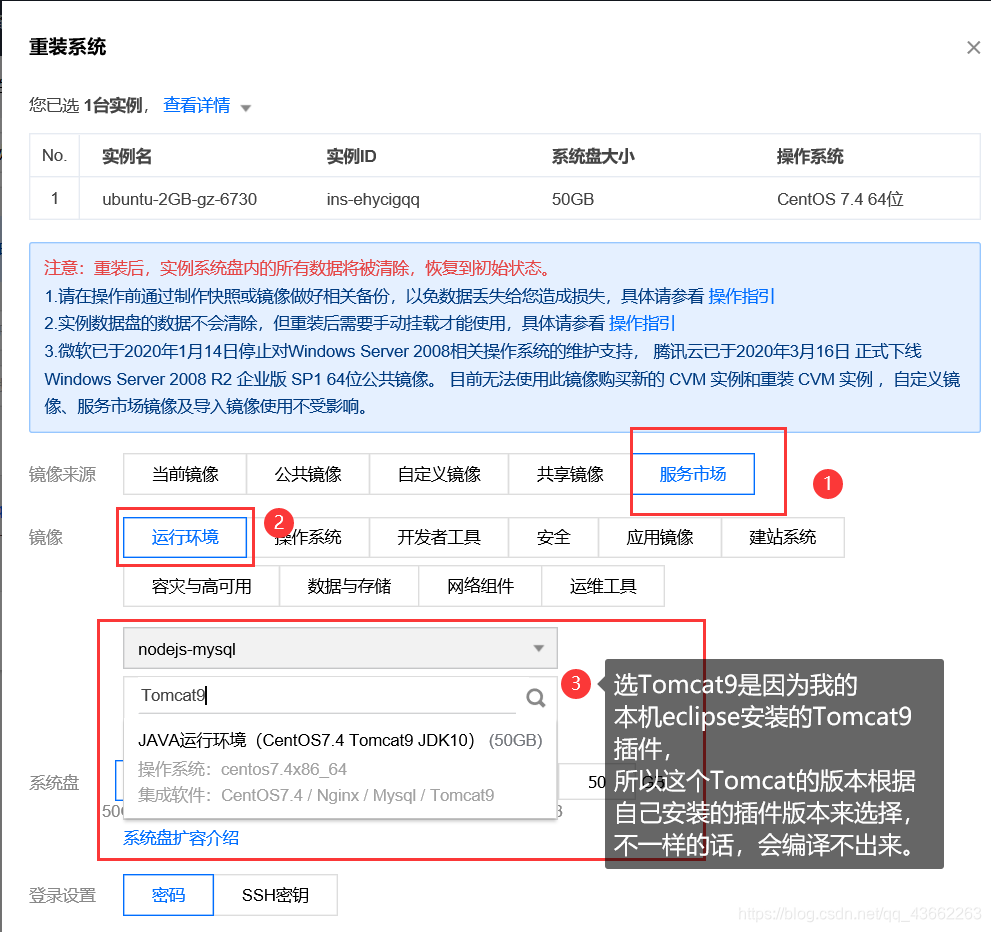Select 共享镜像 image source
Screen dimensions: 991x932
[569, 474]
